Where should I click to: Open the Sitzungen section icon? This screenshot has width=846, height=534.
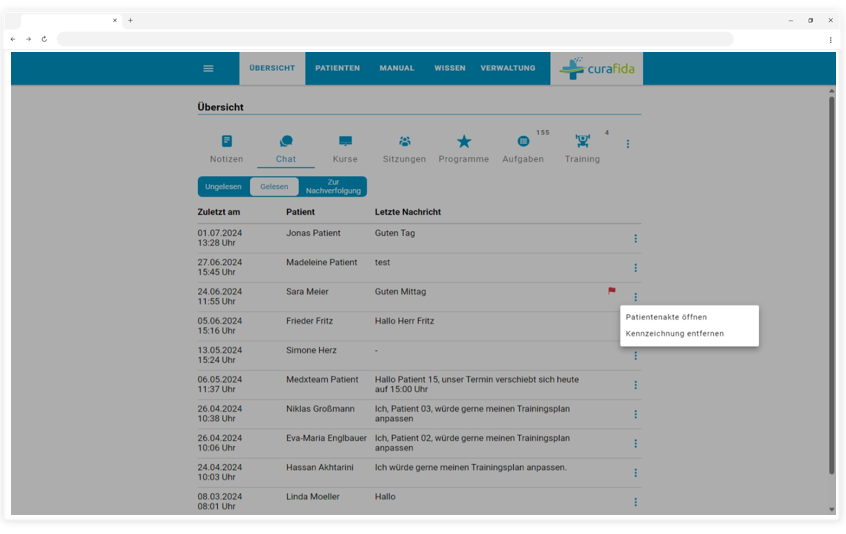tap(405, 141)
